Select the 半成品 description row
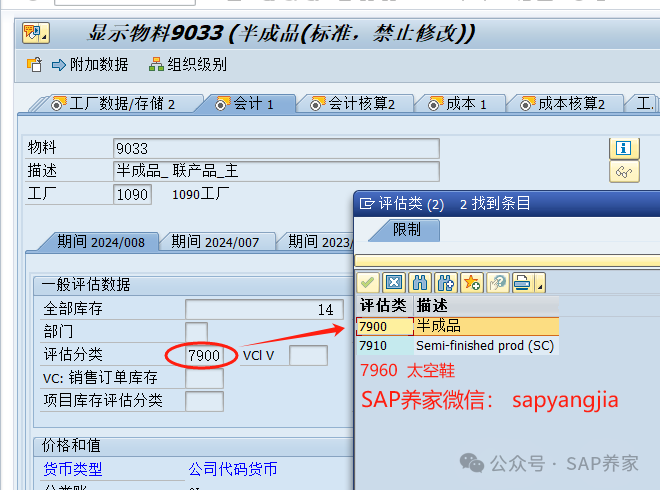660x490 pixels. [x=487, y=326]
